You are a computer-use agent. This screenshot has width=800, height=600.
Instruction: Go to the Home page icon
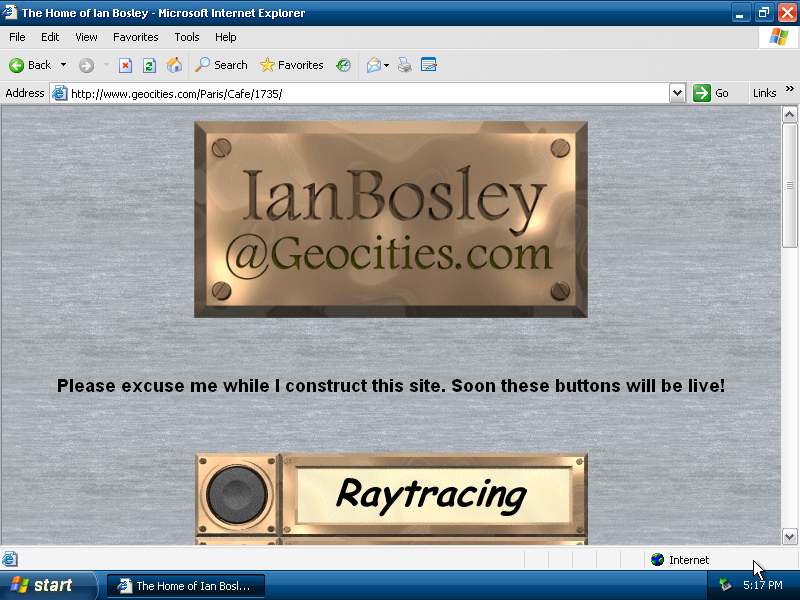(x=174, y=65)
